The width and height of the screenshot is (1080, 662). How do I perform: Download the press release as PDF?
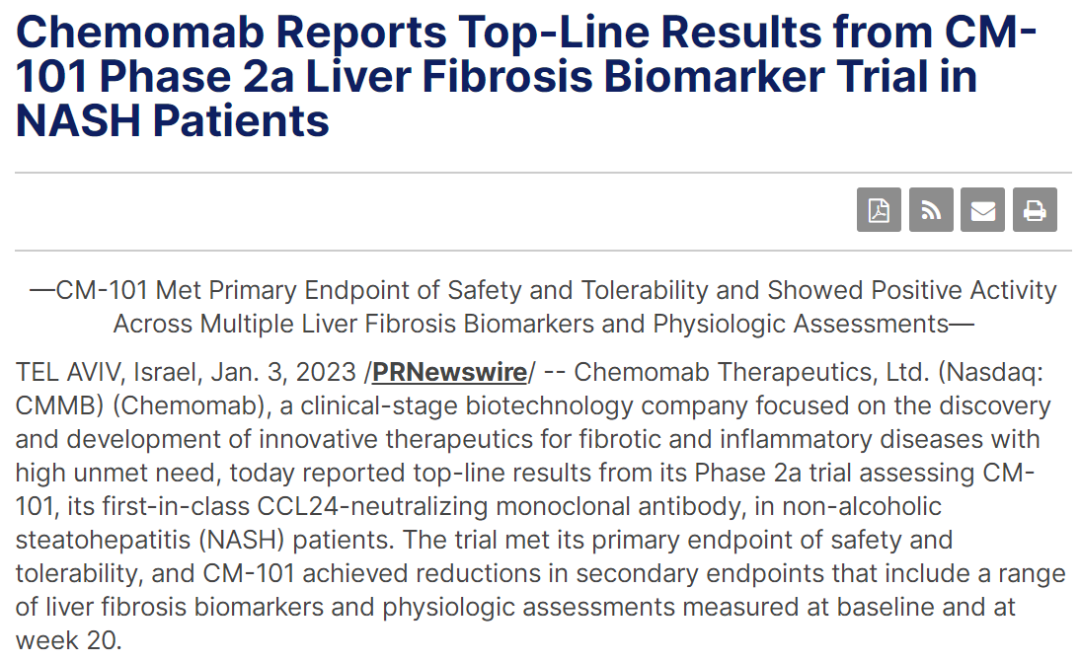click(x=878, y=211)
